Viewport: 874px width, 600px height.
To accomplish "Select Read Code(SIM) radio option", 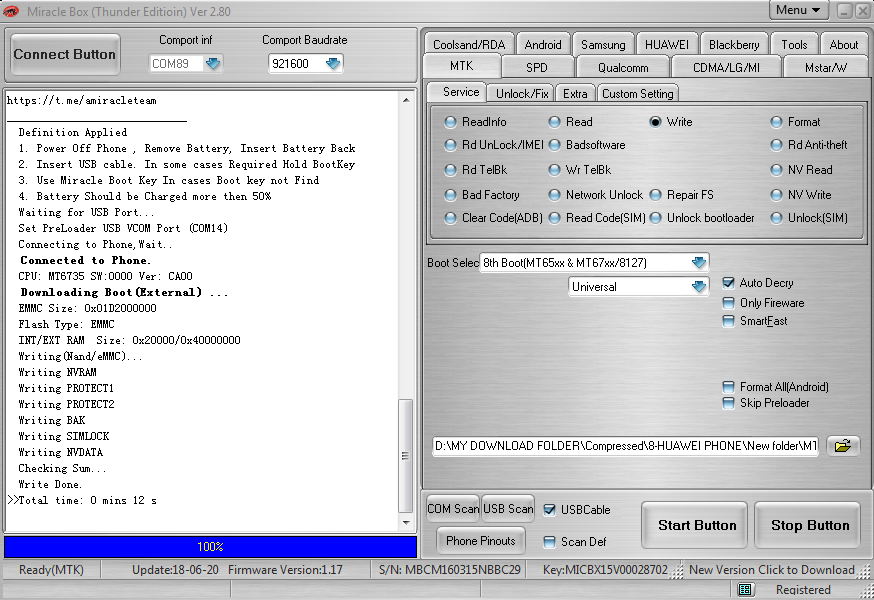I will click(x=554, y=218).
